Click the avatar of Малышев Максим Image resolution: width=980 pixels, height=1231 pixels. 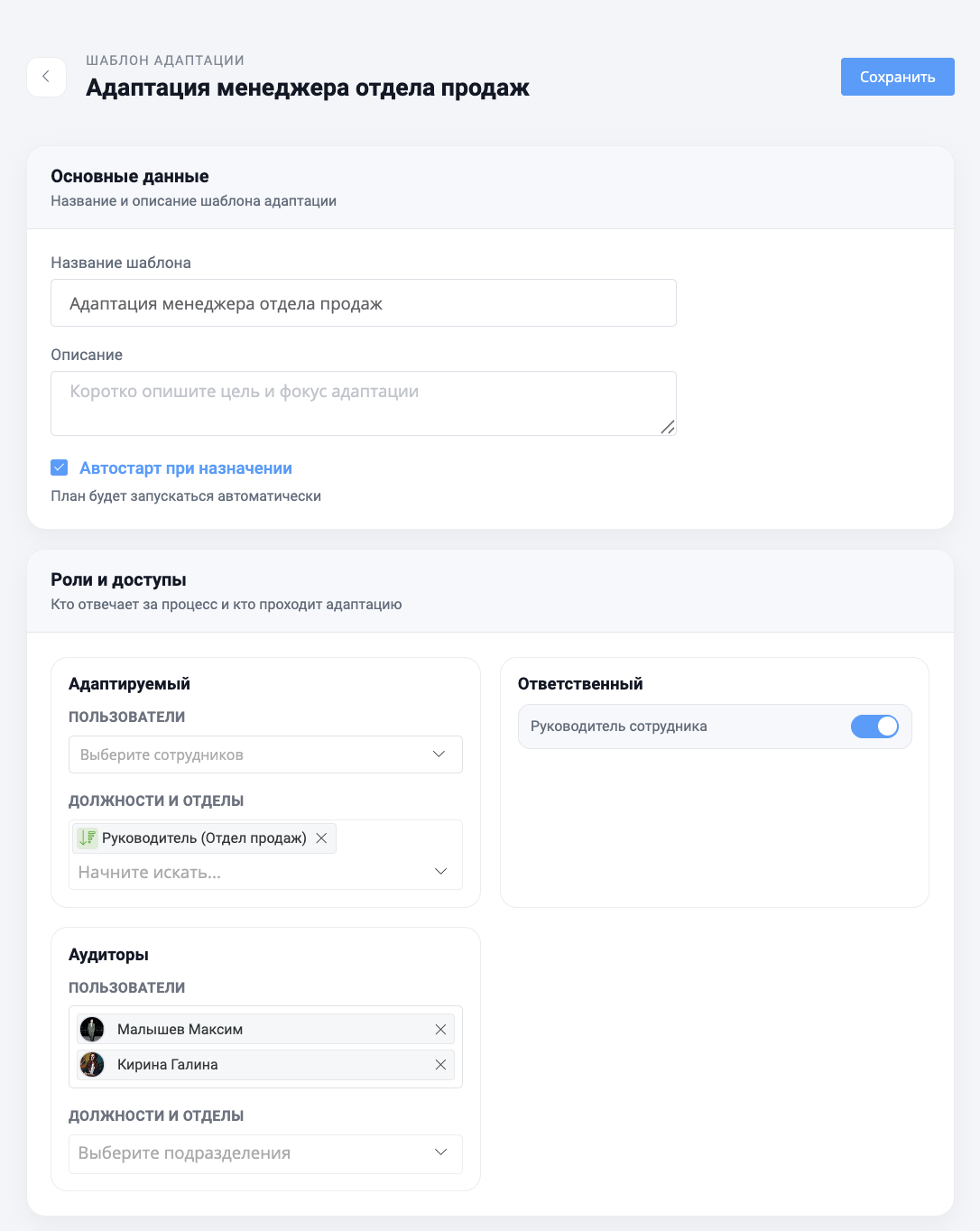(92, 1029)
